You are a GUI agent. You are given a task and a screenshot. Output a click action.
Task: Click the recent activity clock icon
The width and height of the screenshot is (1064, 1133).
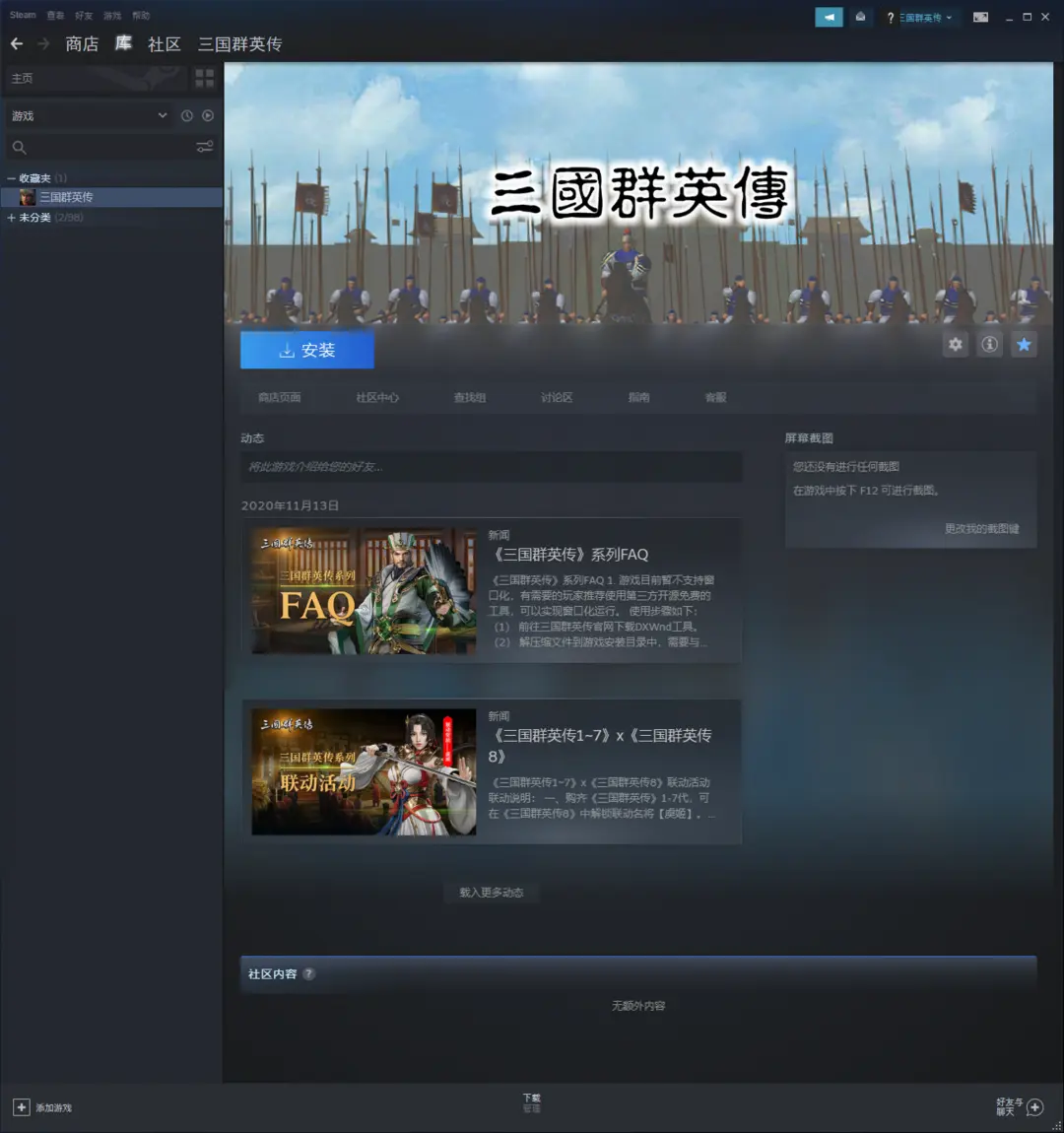coord(187,115)
